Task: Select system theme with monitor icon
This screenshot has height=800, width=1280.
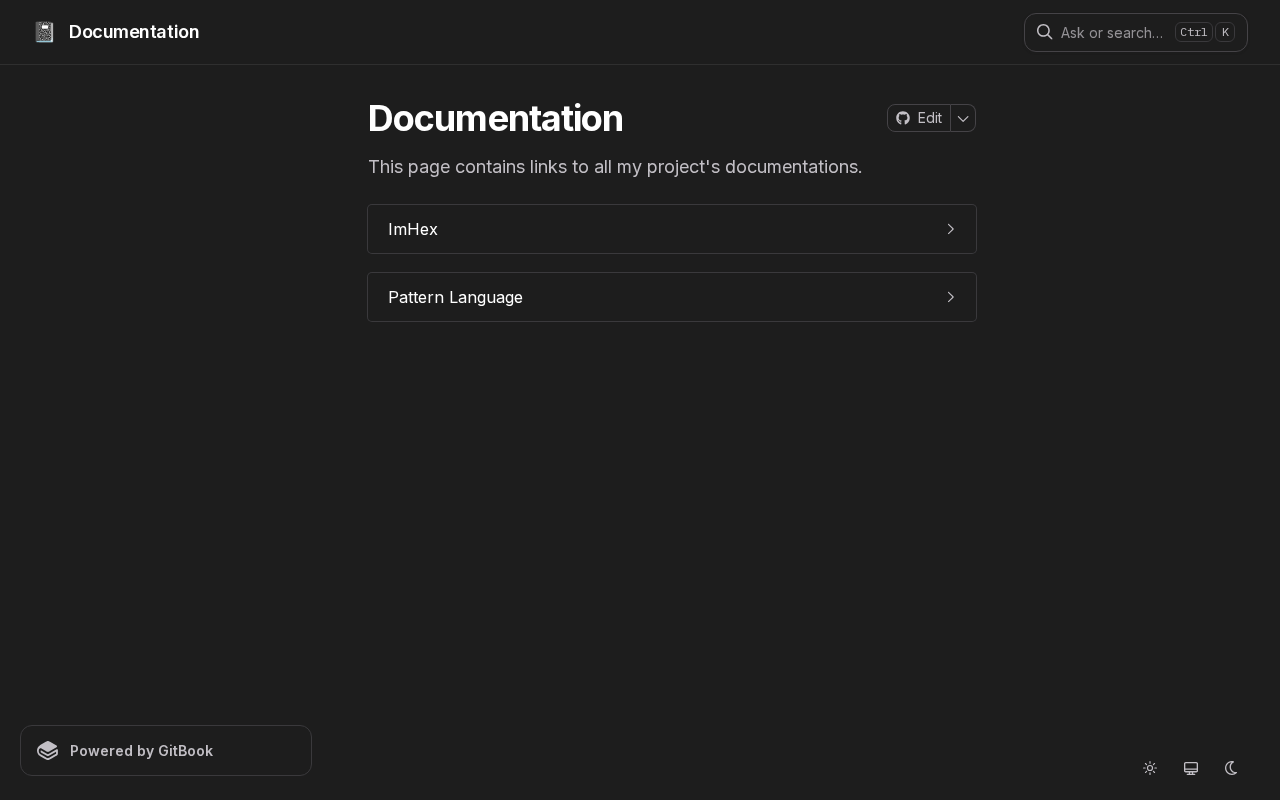Action: 1191,768
